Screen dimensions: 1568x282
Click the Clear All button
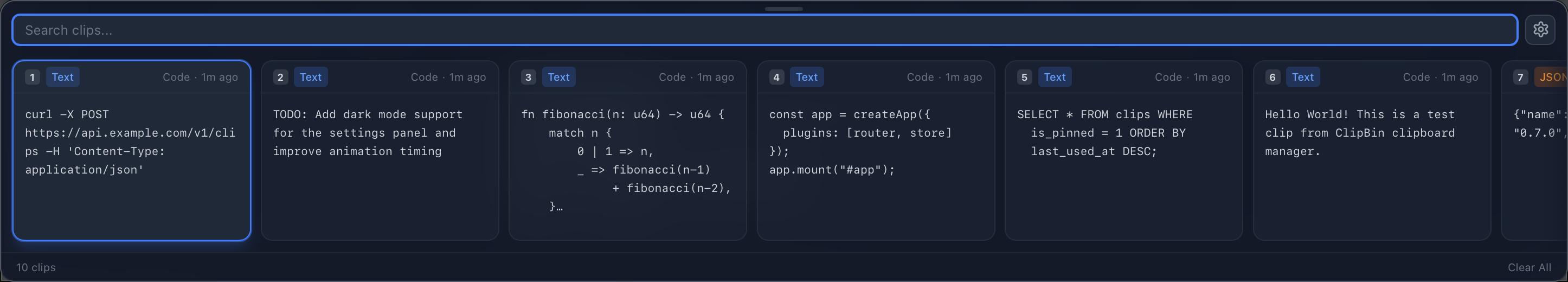pyautogui.click(x=1529, y=267)
